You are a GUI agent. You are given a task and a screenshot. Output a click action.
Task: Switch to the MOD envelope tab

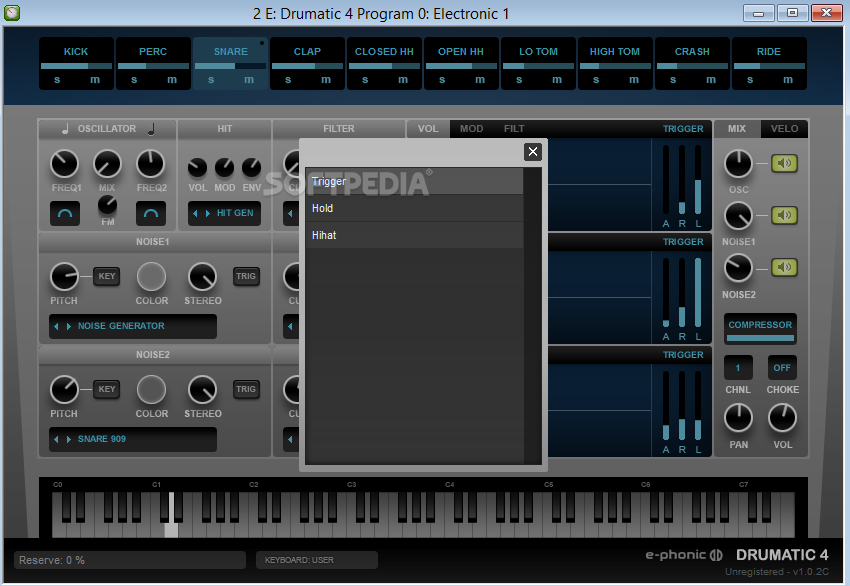coord(471,128)
